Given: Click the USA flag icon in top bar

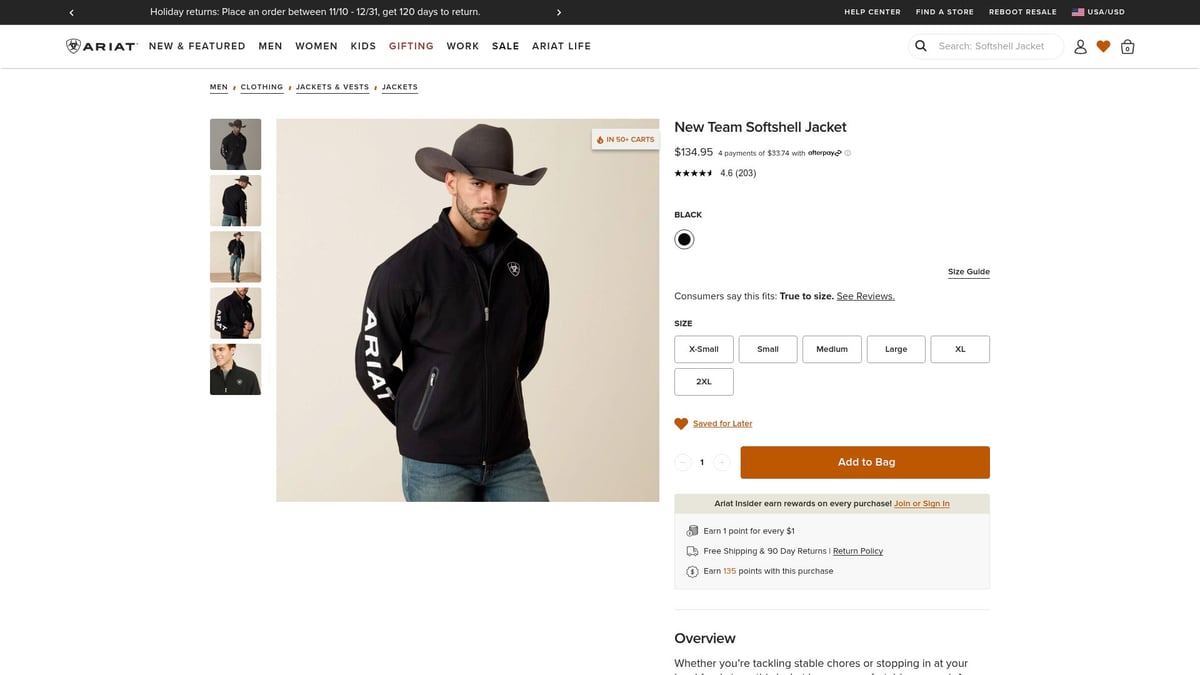Looking at the screenshot, I should point(1077,12).
